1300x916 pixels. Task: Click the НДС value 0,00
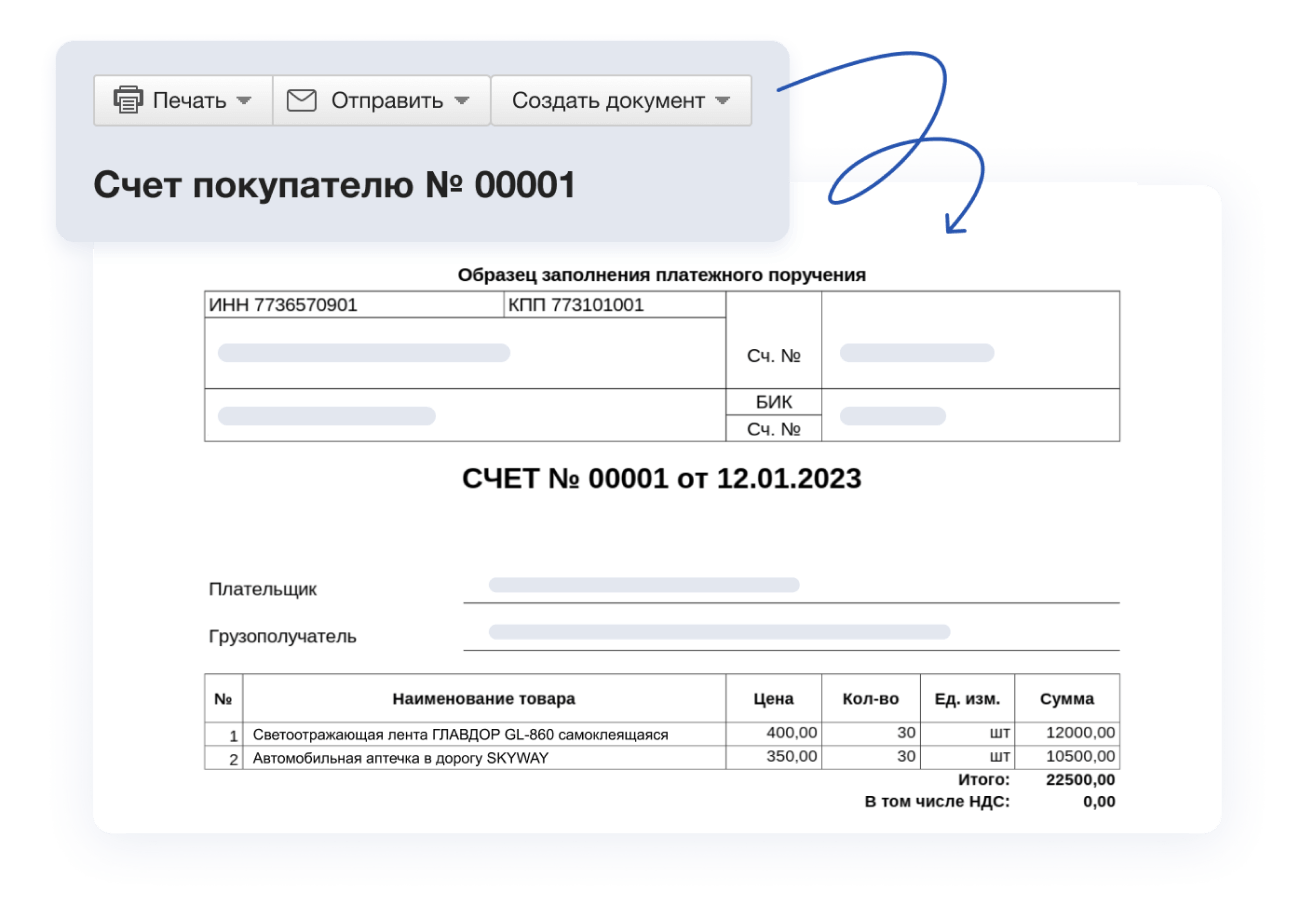[x=1099, y=802]
